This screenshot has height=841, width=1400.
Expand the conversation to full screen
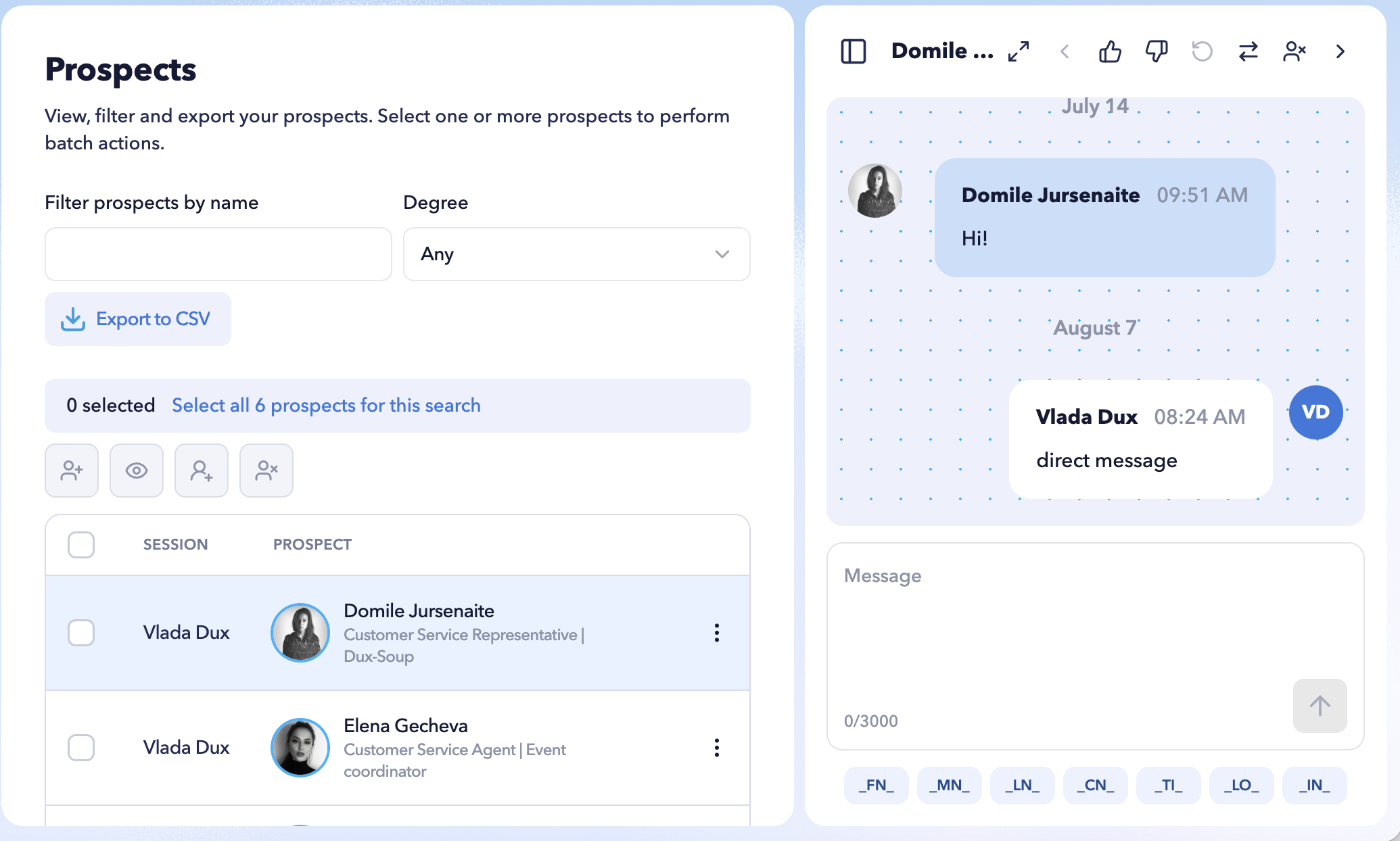[1019, 51]
